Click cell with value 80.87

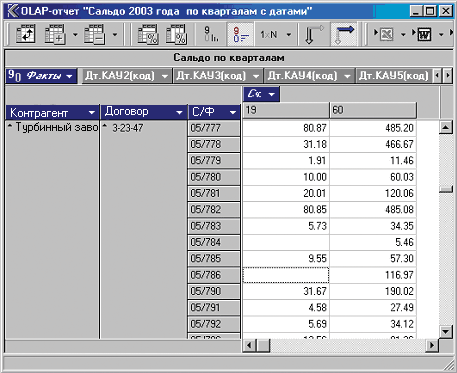click(x=286, y=128)
